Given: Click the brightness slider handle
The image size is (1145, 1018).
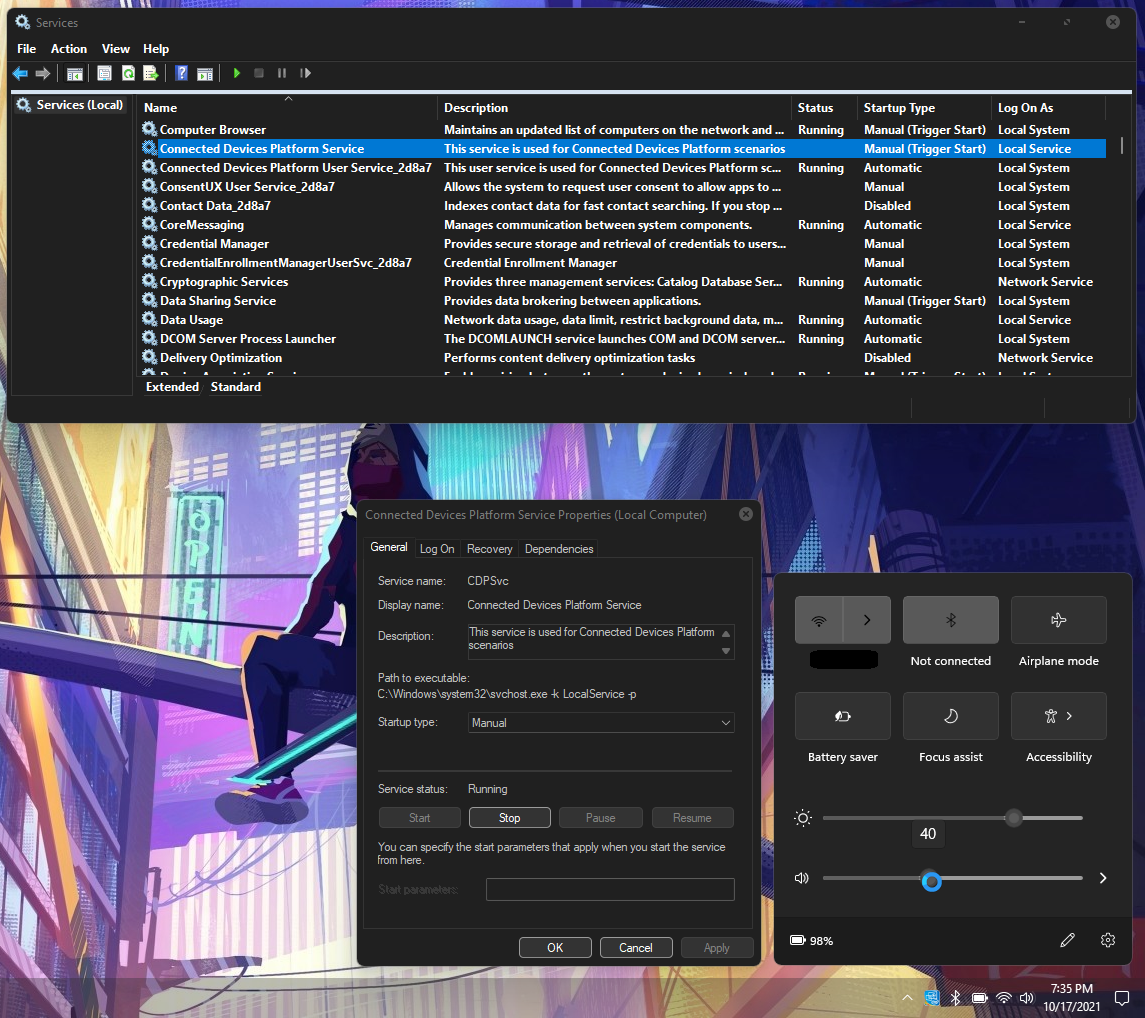Looking at the screenshot, I should pos(1014,818).
